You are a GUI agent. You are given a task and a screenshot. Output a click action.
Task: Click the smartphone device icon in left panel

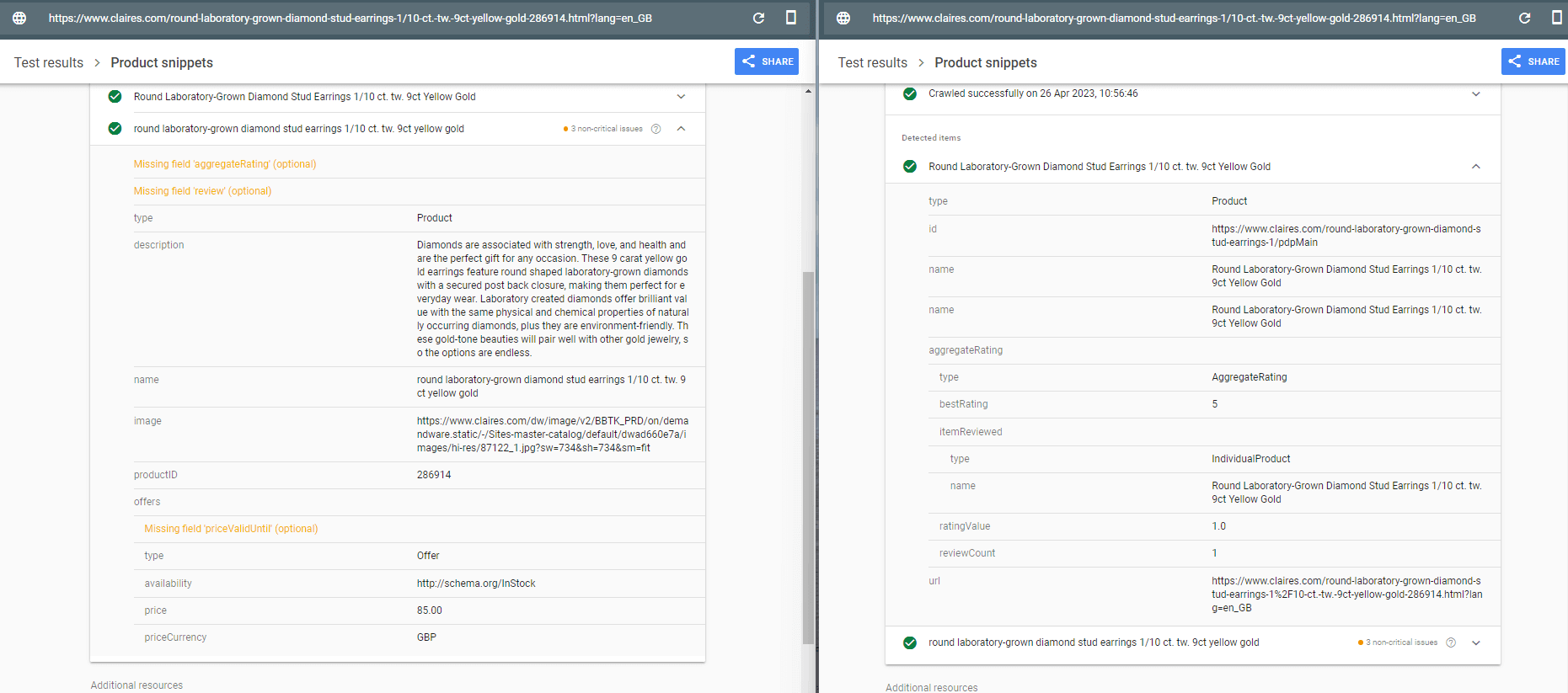pyautogui.click(x=790, y=18)
